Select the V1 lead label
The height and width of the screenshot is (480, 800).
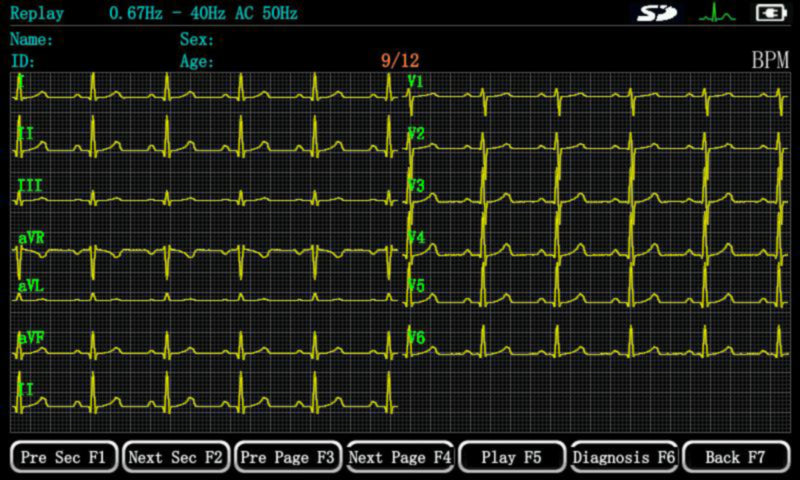[x=415, y=81]
